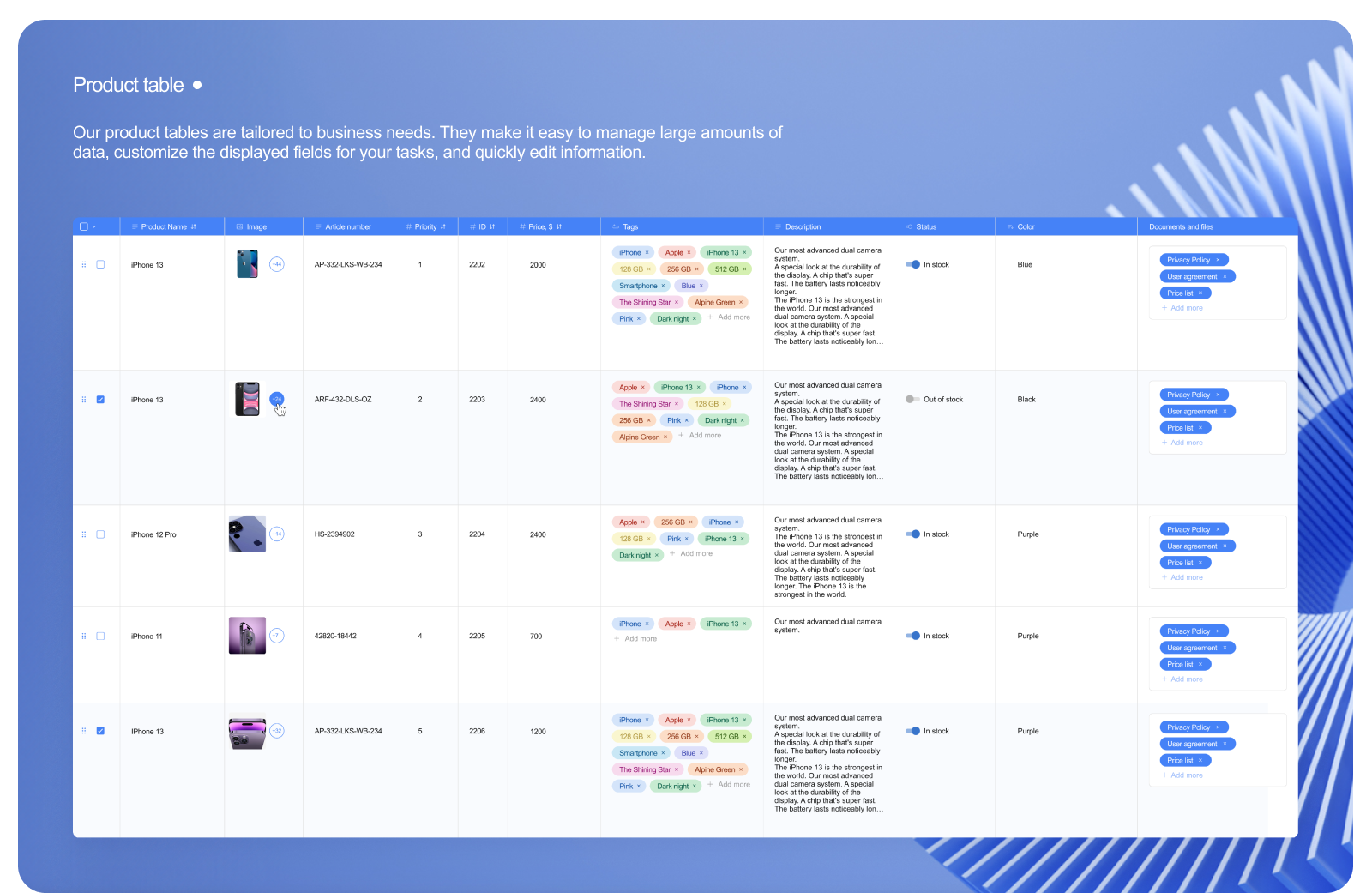The width and height of the screenshot is (1372, 893).
Task: Click the Image column header icon
Action: click(238, 226)
